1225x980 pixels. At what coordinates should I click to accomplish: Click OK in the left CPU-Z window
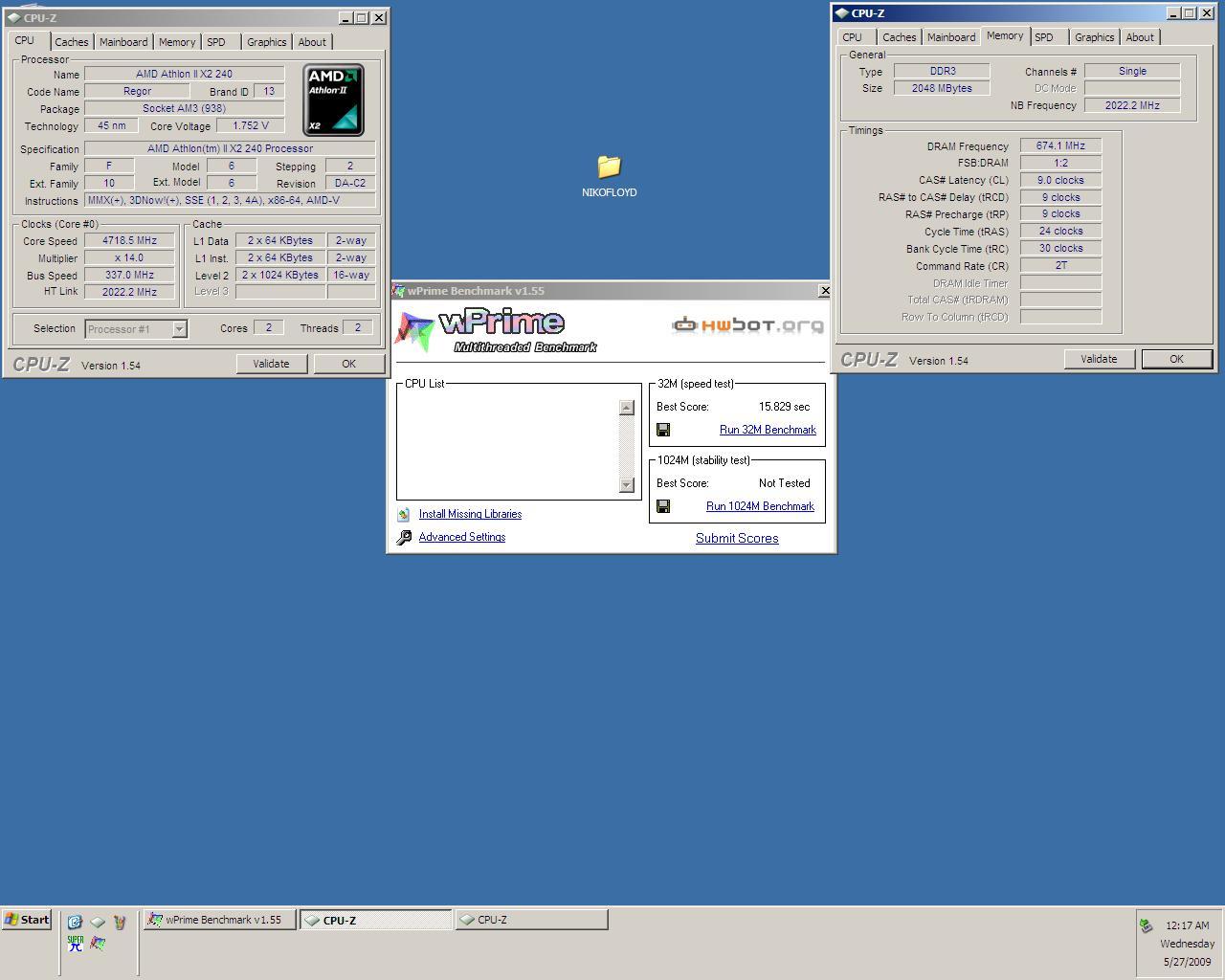tap(348, 364)
